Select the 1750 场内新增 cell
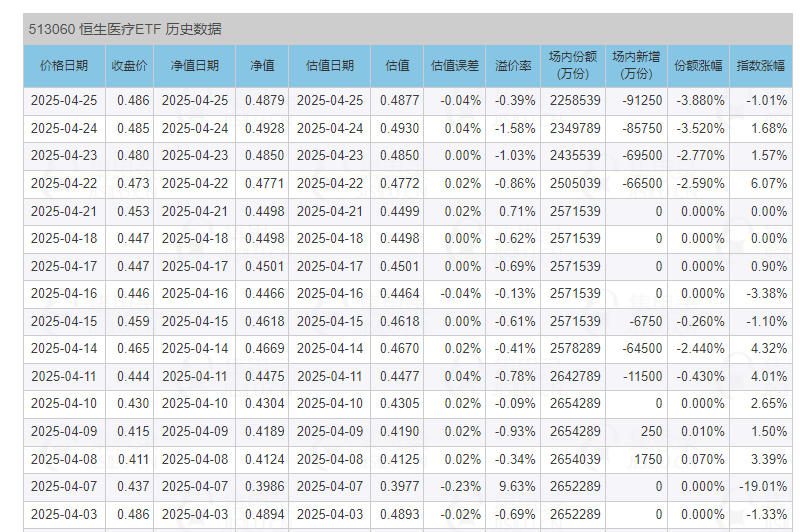Screen dimensions: 800x532 coord(648,458)
